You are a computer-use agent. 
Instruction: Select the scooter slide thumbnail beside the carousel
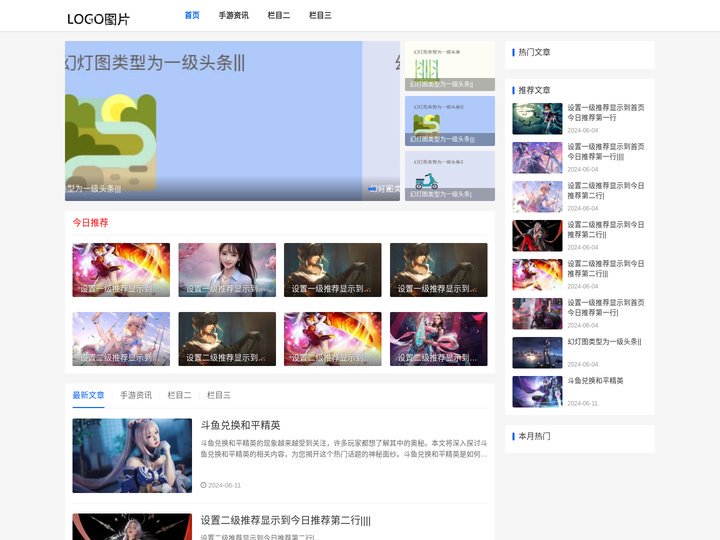[x=450, y=176]
